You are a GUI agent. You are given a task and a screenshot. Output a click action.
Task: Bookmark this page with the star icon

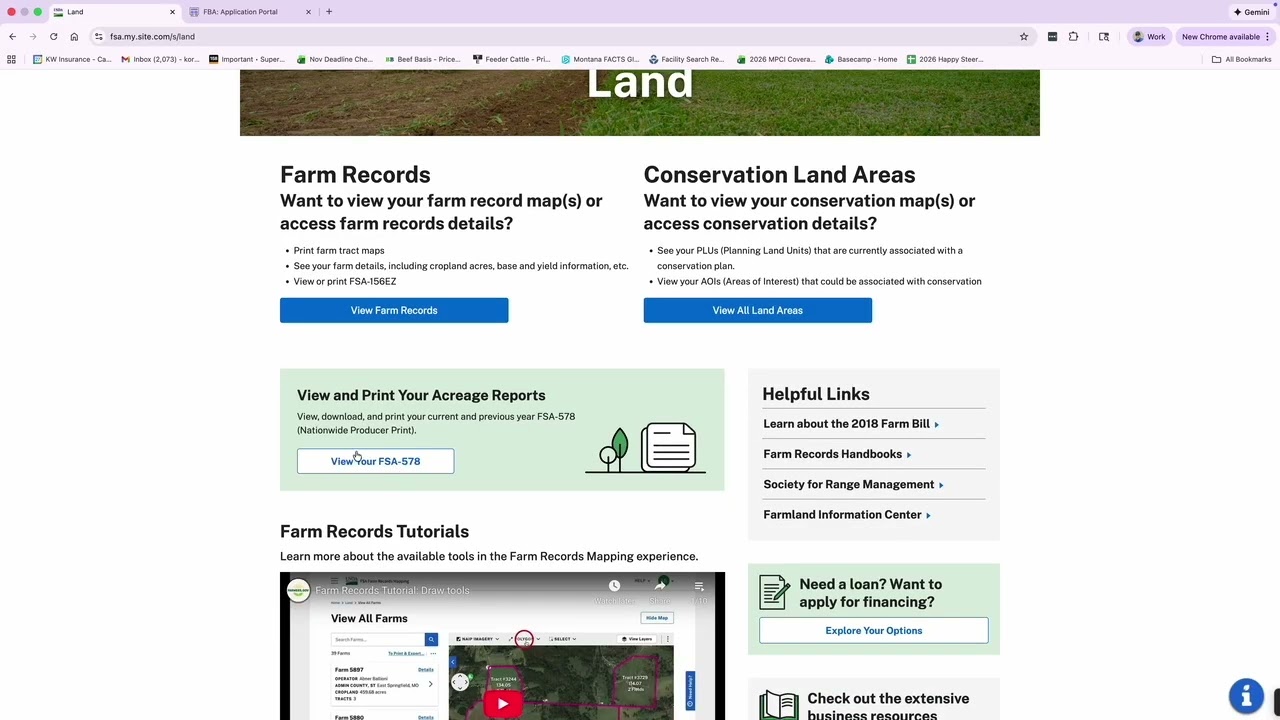[1024, 37]
